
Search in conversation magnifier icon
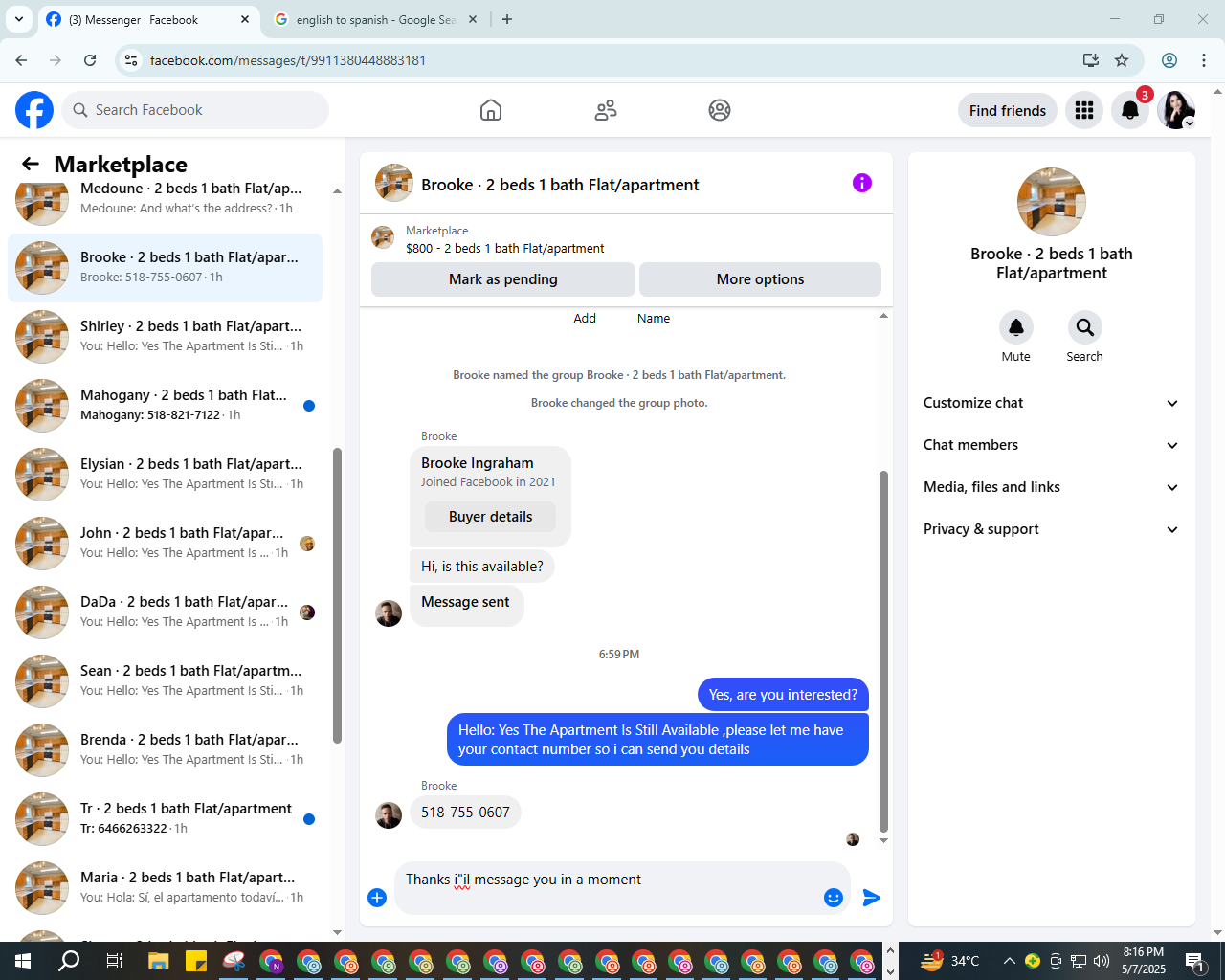[1085, 327]
